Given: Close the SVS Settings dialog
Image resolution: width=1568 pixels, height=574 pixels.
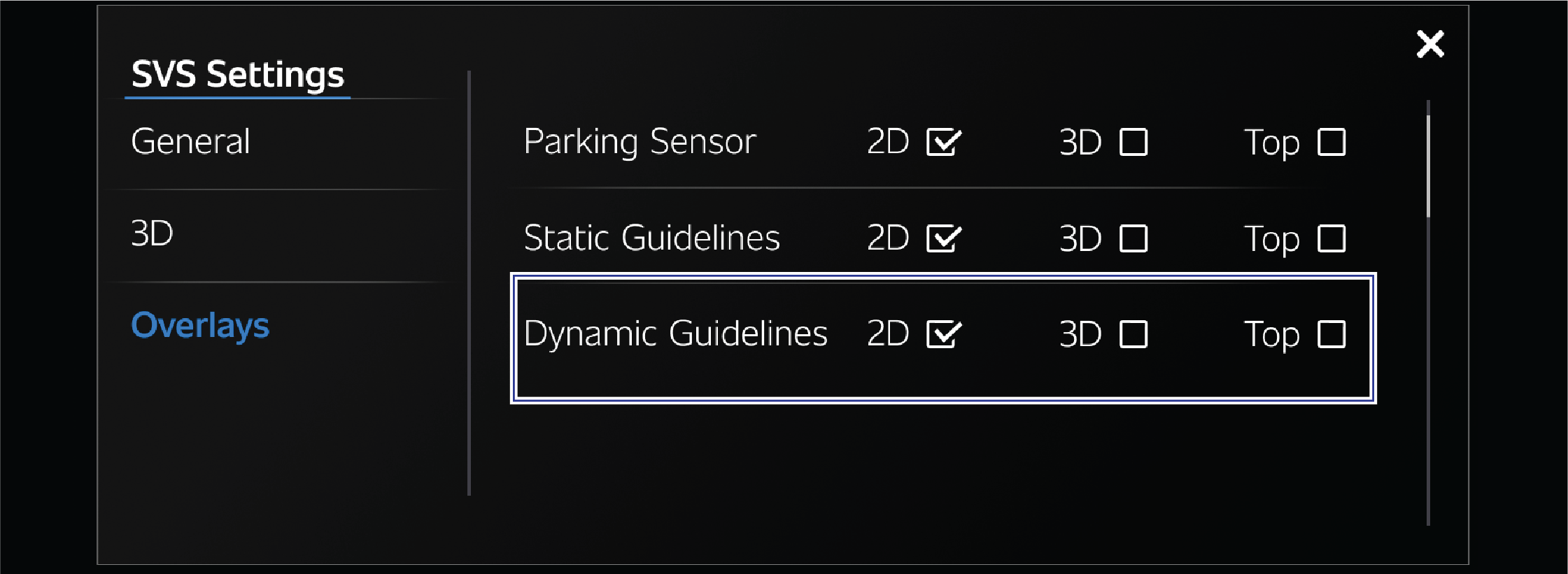Looking at the screenshot, I should click(x=1429, y=44).
